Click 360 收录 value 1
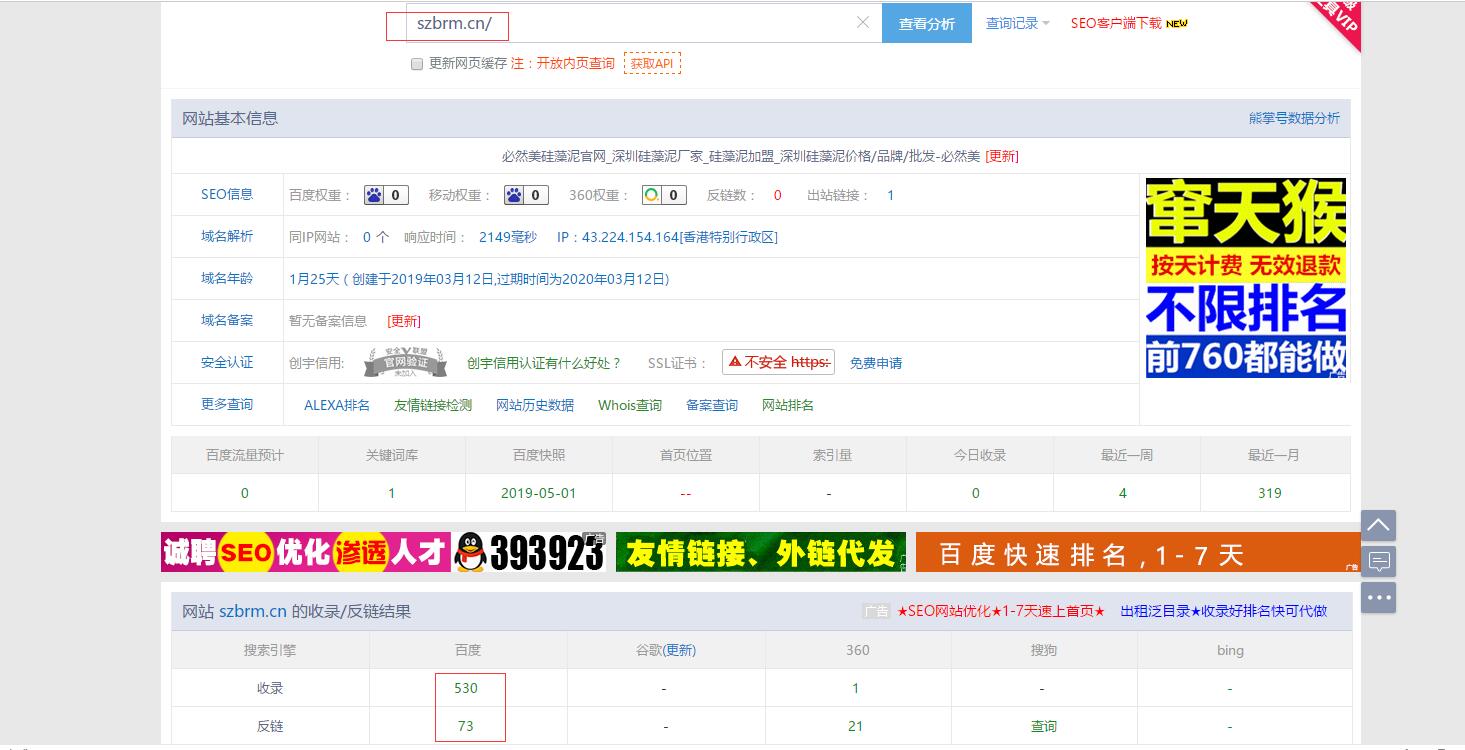 tap(855, 688)
